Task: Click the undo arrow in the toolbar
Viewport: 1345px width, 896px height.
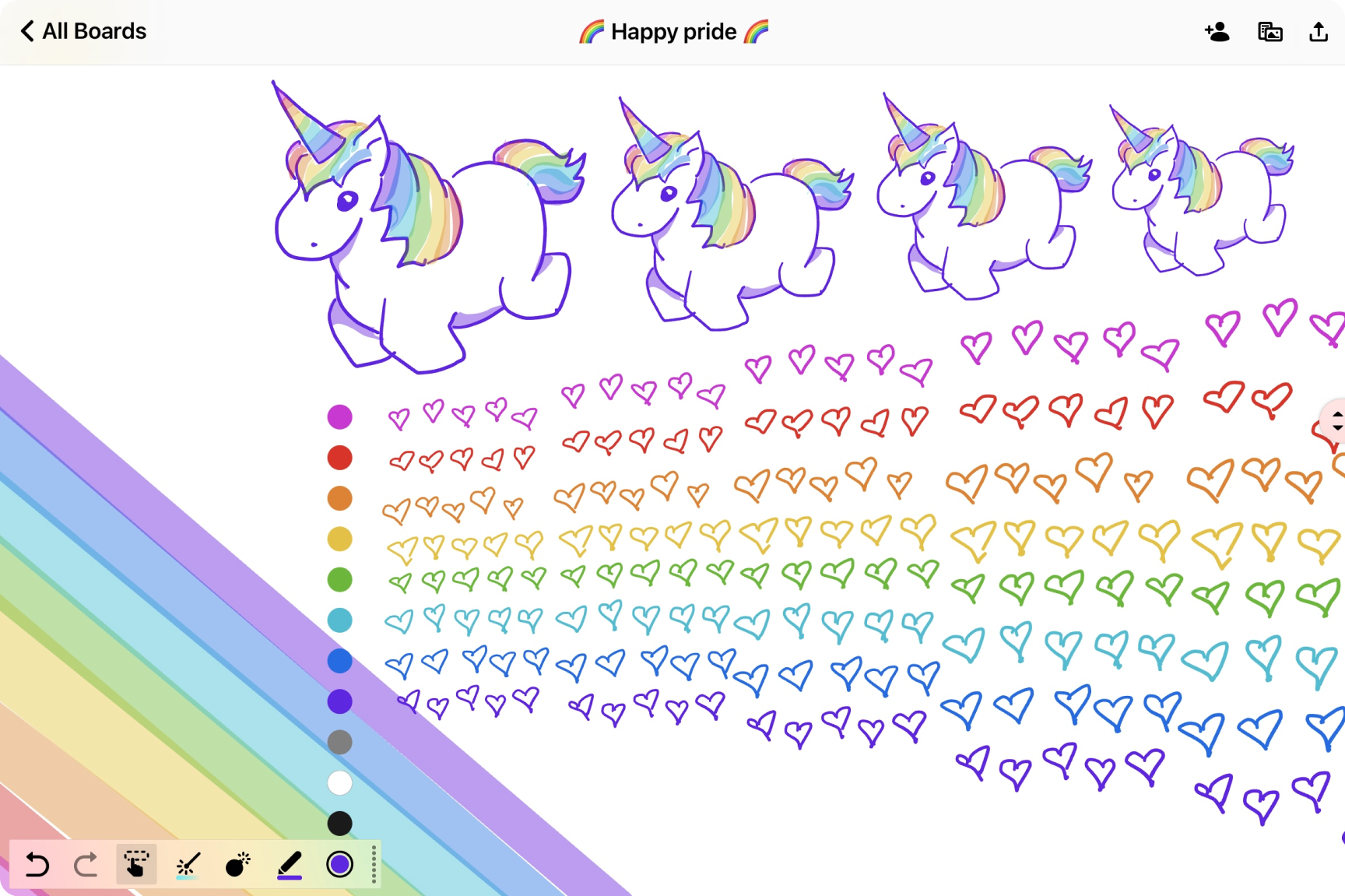Action: point(37,864)
